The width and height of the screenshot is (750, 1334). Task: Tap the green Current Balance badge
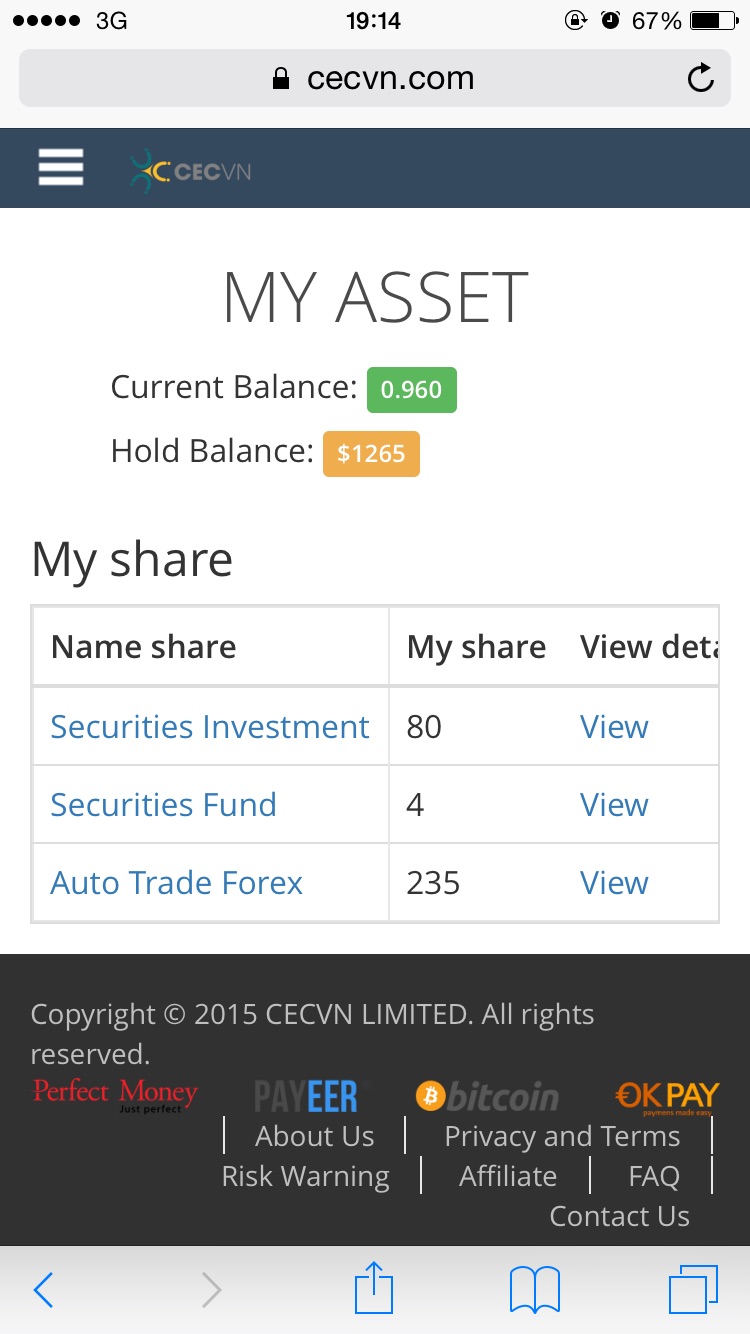pyautogui.click(x=411, y=390)
